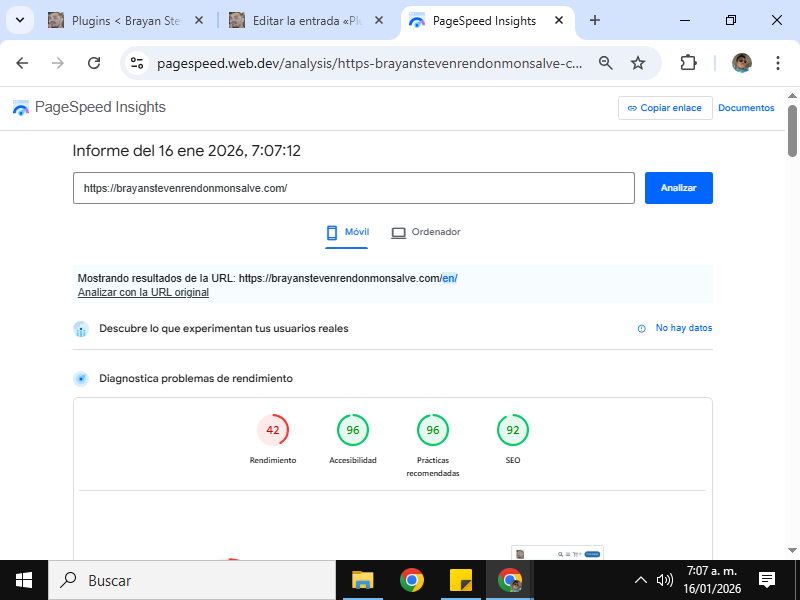View site information icon in address bar
Viewport: 800px width, 600px height.
pyautogui.click(x=138, y=63)
